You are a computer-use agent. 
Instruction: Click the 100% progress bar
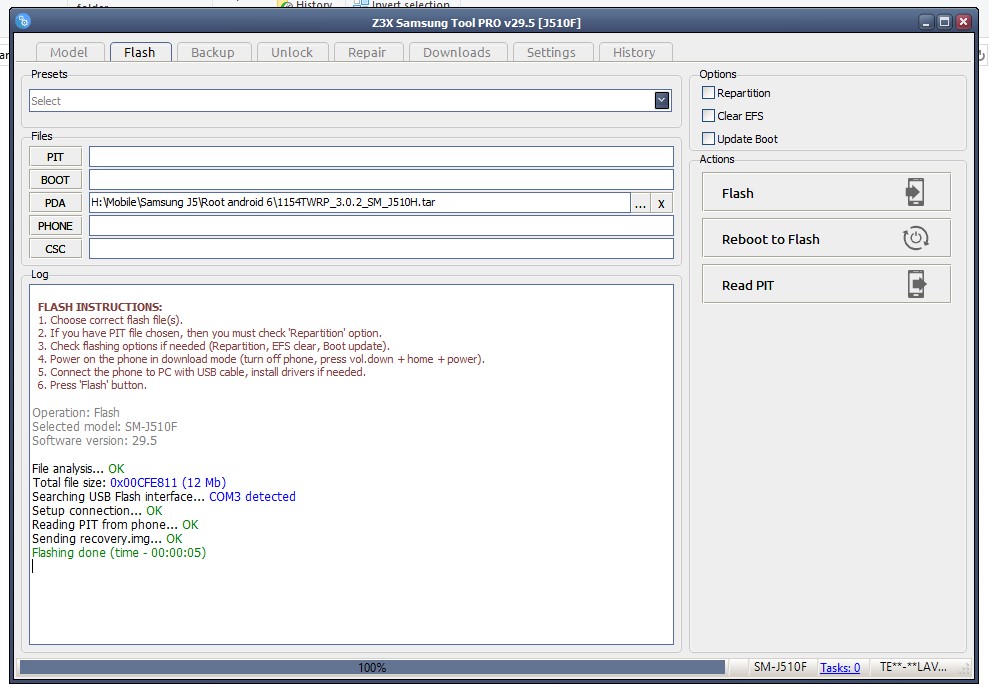[x=372, y=667]
